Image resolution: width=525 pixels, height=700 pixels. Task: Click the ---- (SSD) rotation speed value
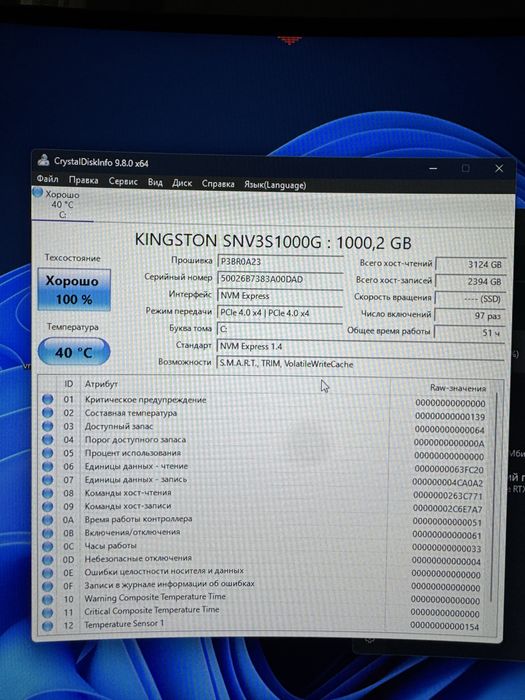[471, 299]
